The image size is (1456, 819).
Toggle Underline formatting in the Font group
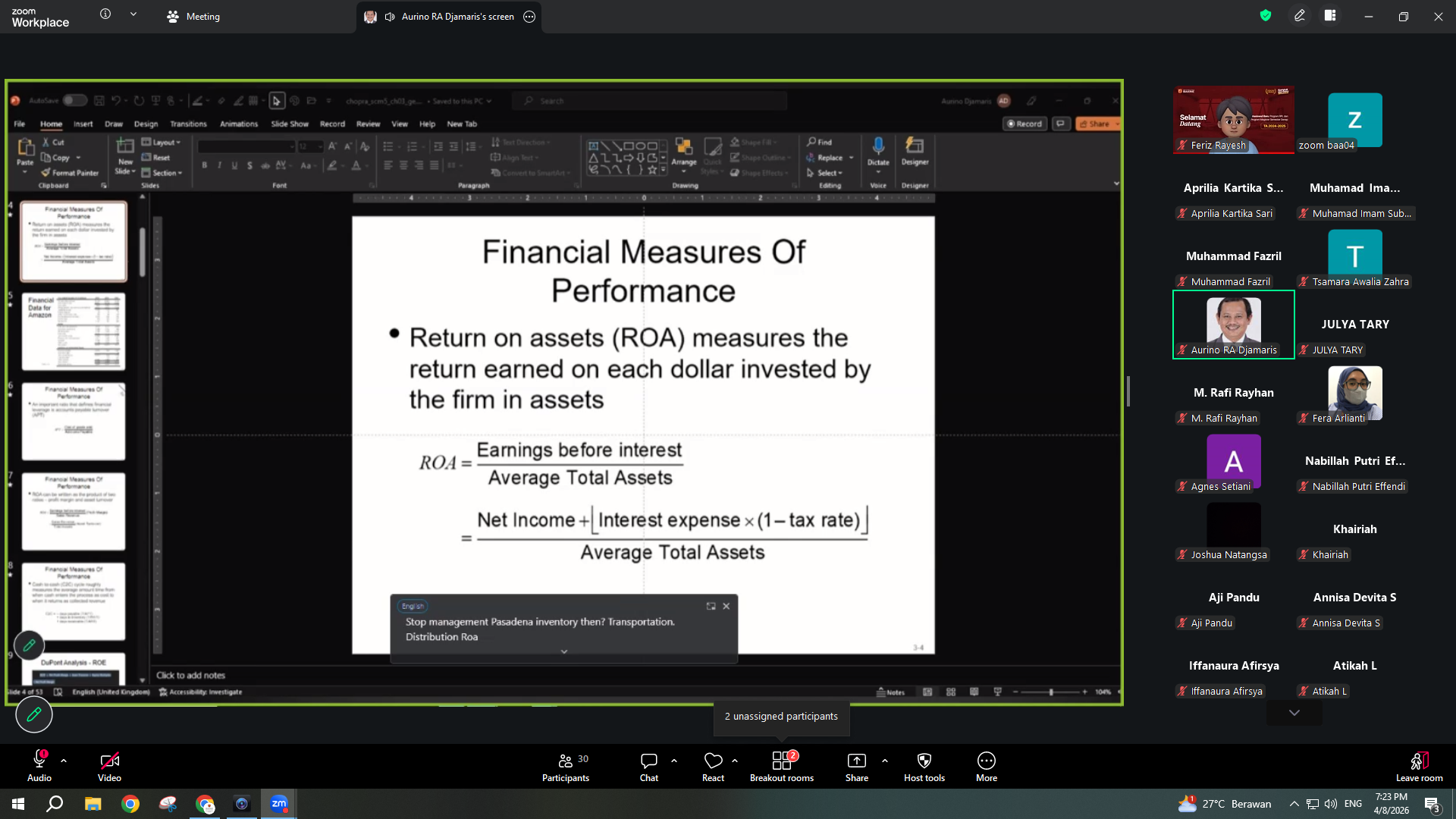235,165
